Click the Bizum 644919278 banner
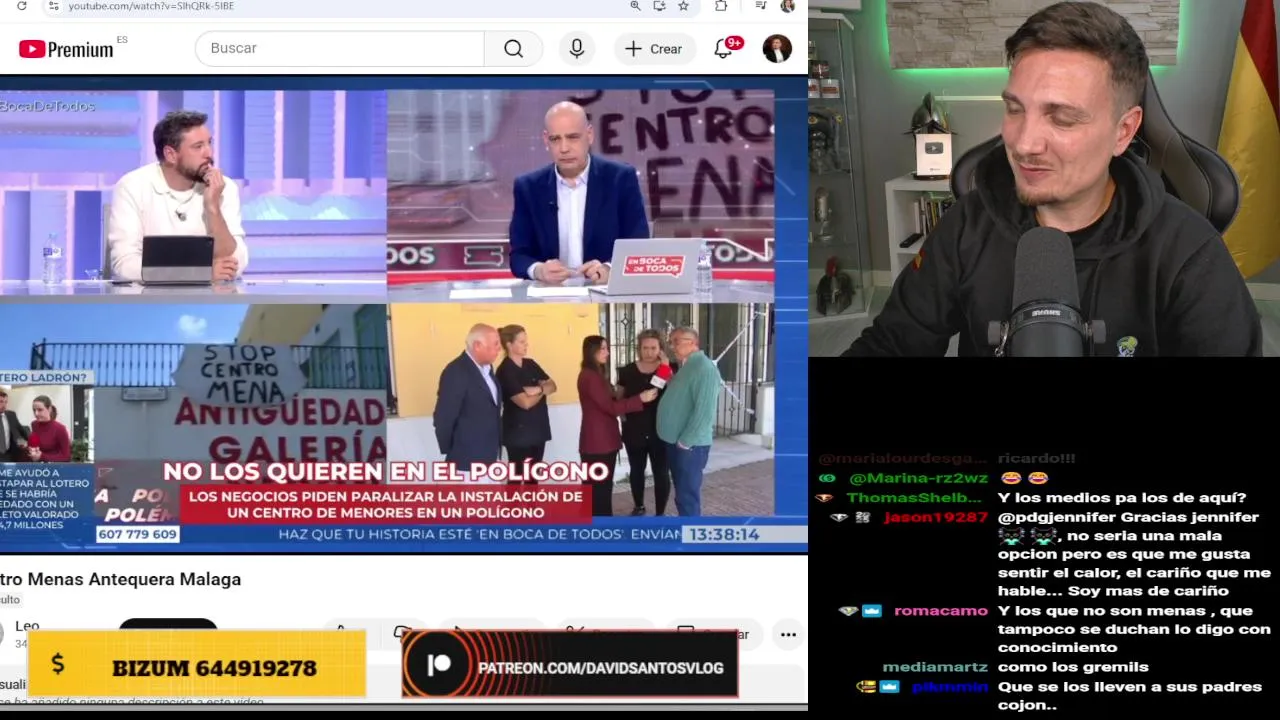1280x720 pixels. click(x=197, y=664)
